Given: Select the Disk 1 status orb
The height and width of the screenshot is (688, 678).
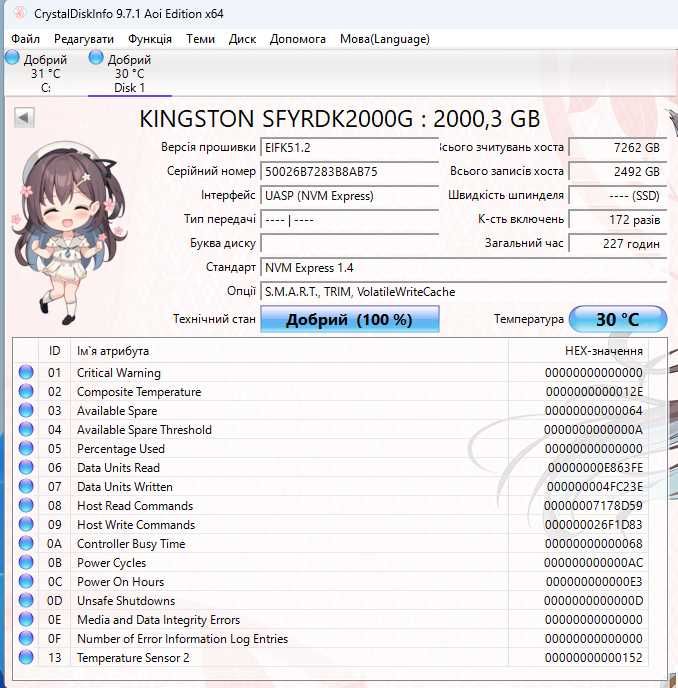Looking at the screenshot, I should (96, 57).
